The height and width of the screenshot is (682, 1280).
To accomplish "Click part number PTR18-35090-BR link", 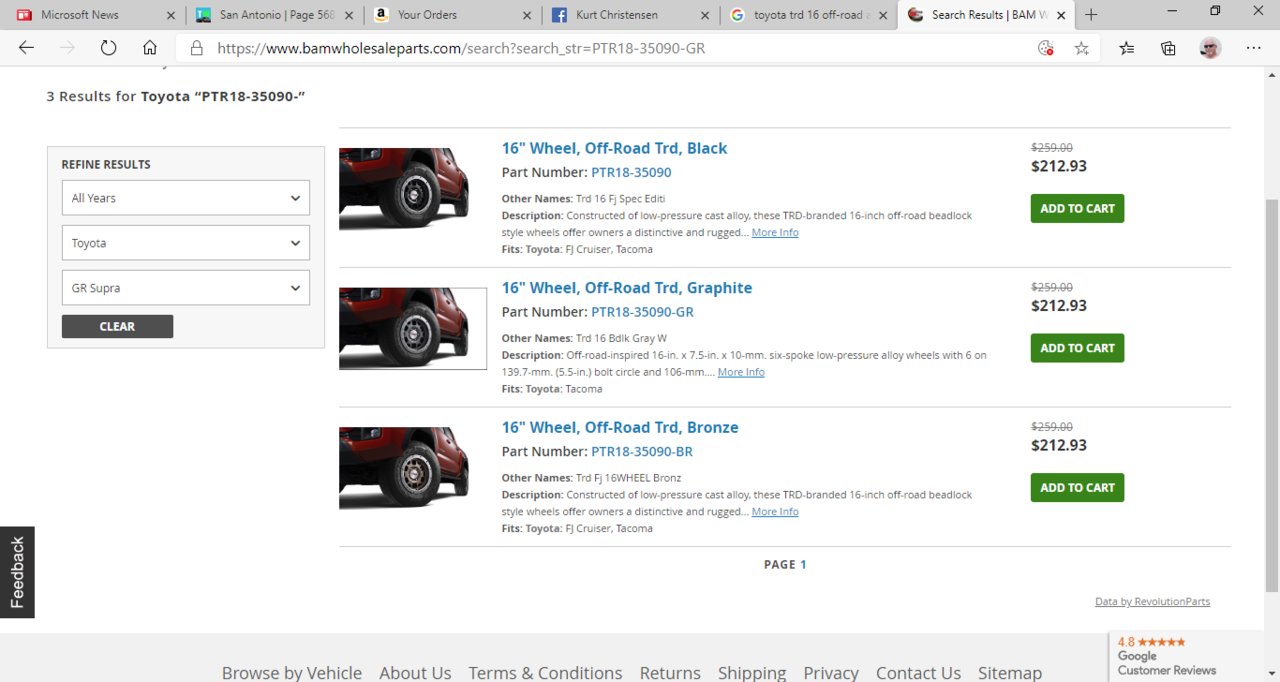I will (x=642, y=451).
